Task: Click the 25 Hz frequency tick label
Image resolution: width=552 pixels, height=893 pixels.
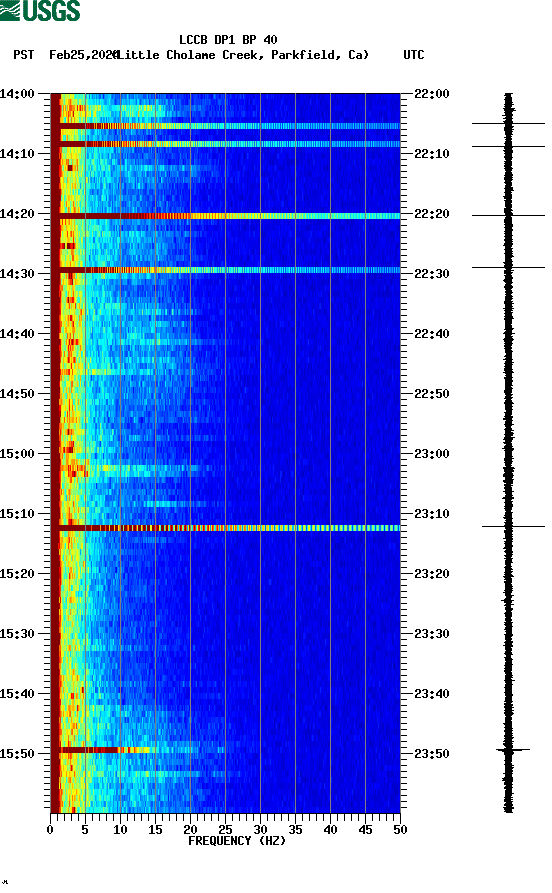Action: point(225,830)
